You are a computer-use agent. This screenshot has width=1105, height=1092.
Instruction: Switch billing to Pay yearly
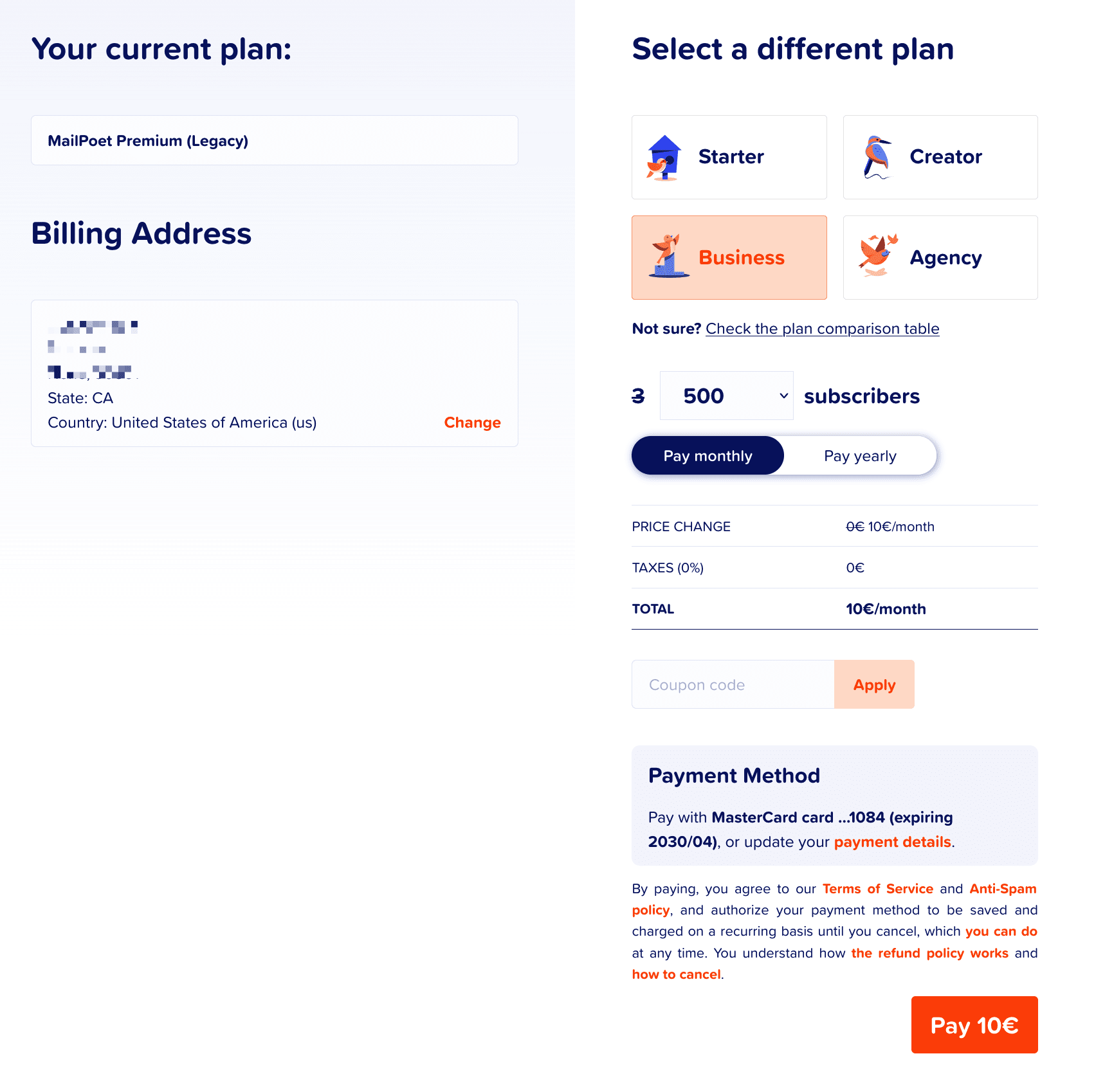[860, 456]
